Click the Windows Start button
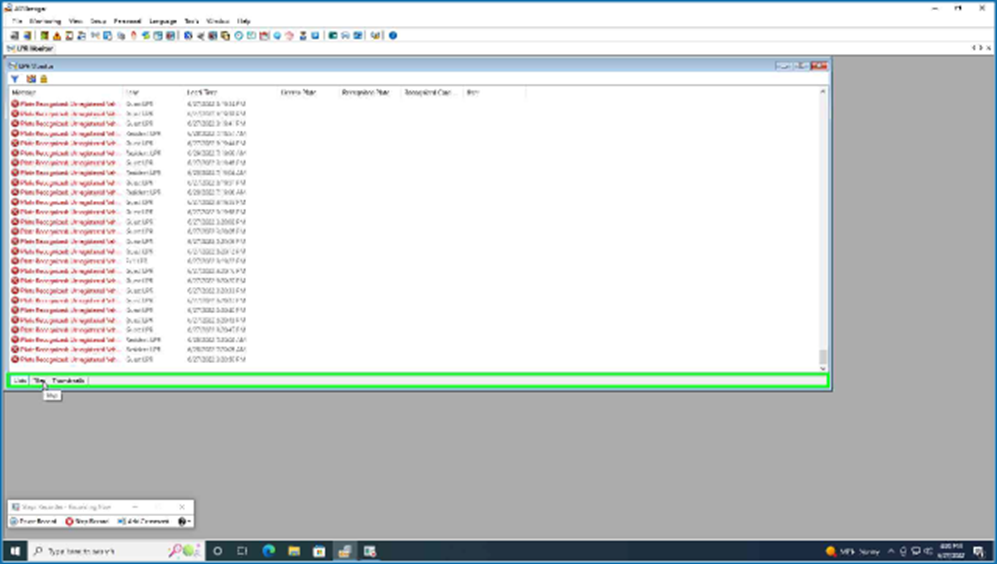 16,551
